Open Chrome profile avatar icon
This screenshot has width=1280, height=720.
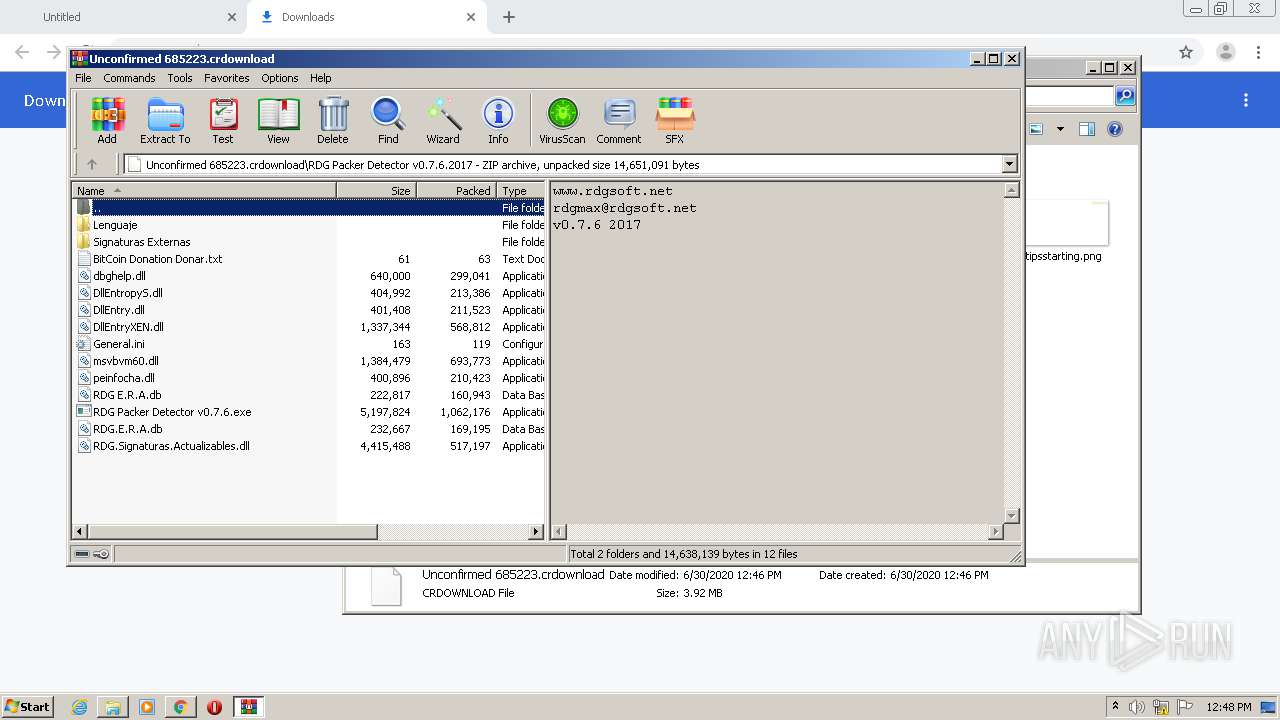pos(1225,52)
